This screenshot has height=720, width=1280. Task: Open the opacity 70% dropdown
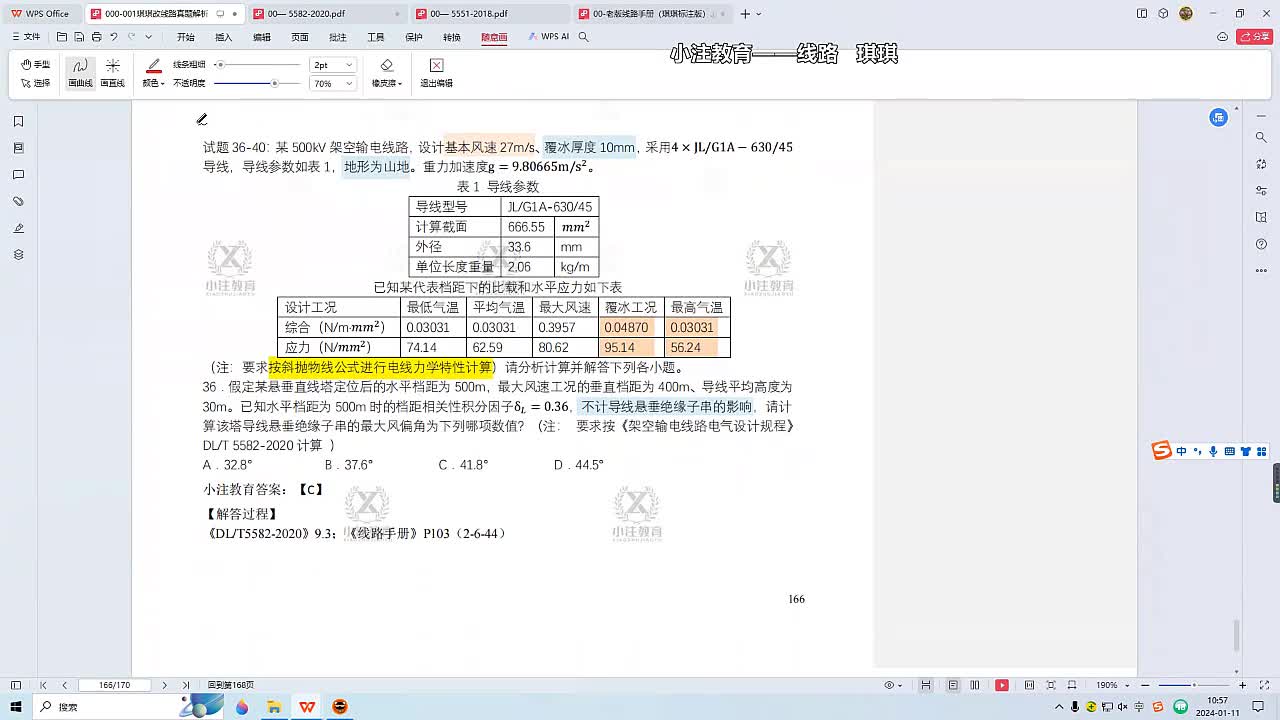coord(333,84)
